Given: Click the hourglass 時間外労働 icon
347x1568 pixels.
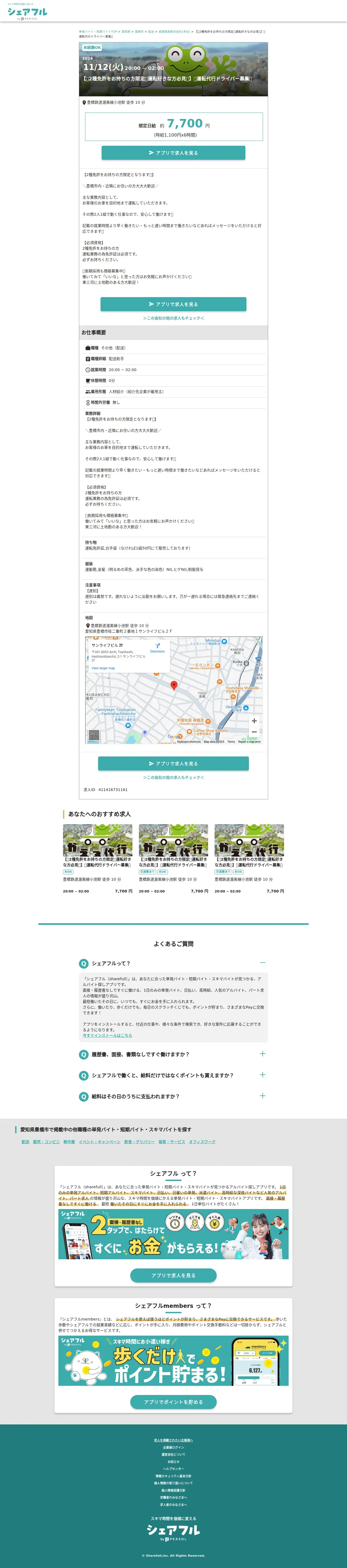Looking at the screenshot, I should [88, 403].
